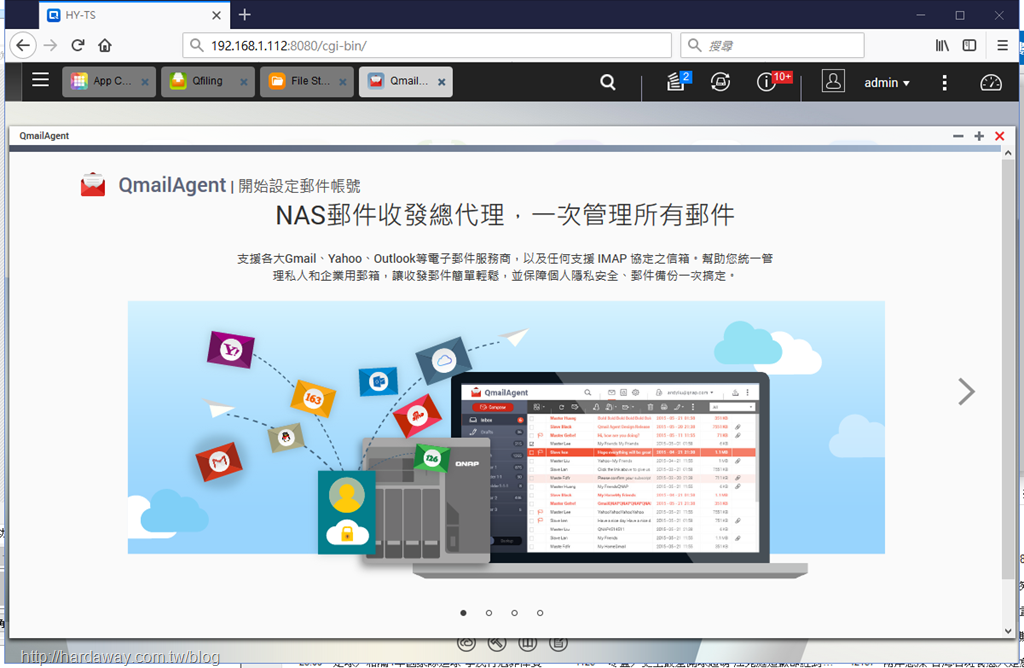Image resolution: width=1024 pixels, height=668 pixels.
Task: Click the description line starting '理私人和企業用郵箱'
Action: (505, 276)
